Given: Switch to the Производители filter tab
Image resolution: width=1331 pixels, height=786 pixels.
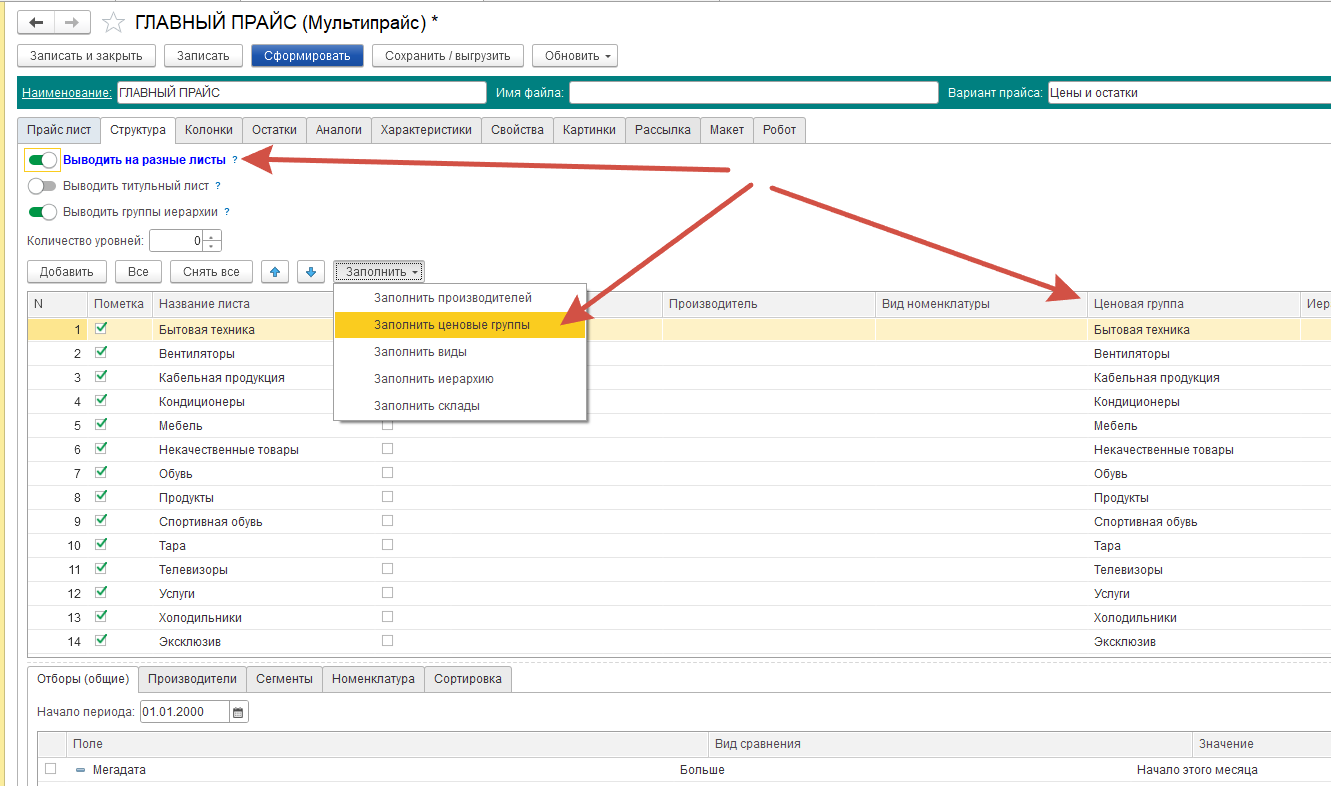Looking at the screenshot, I should click(192, 679).
